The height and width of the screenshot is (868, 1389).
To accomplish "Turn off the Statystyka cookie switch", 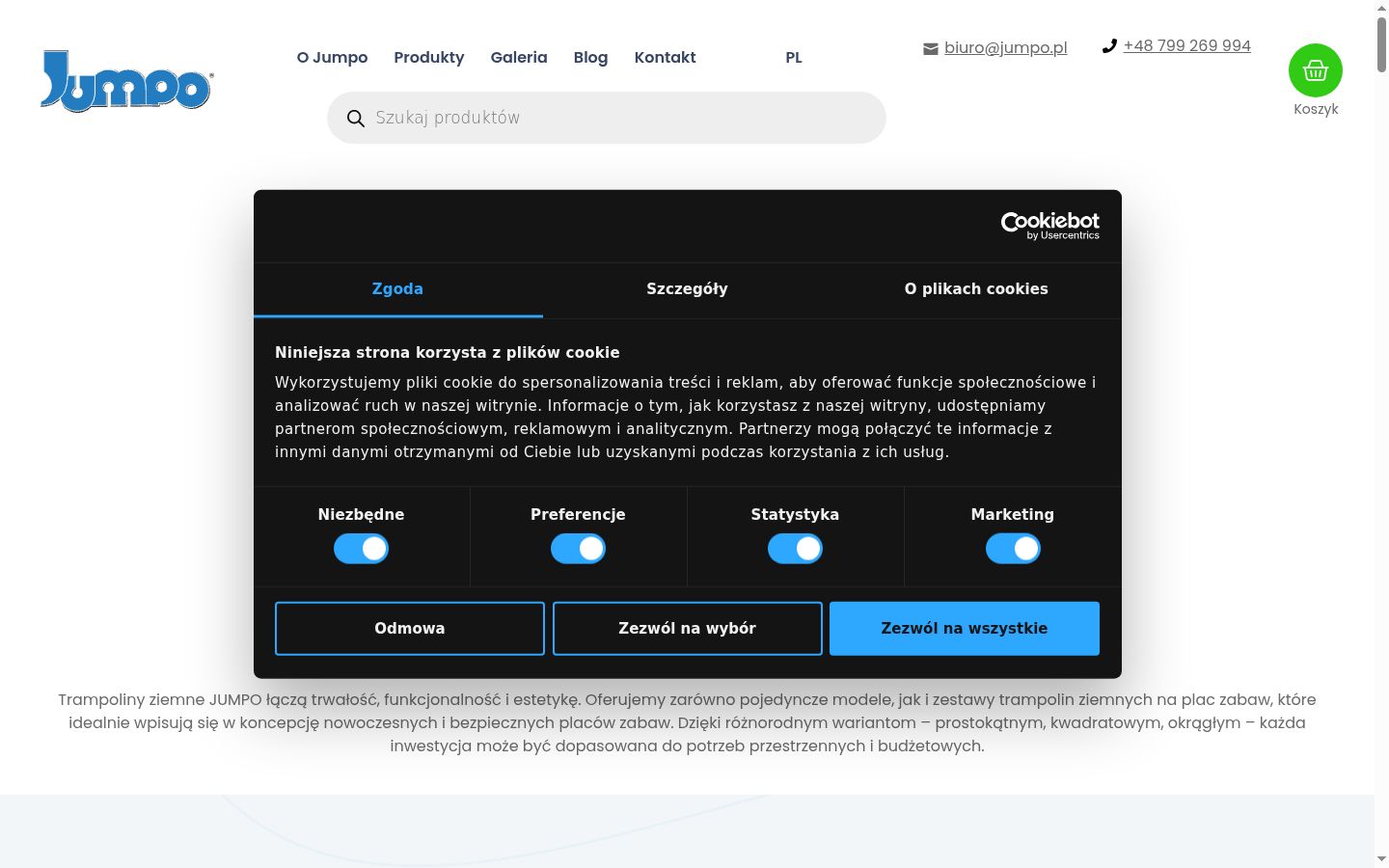I will [x=796, y=549].
